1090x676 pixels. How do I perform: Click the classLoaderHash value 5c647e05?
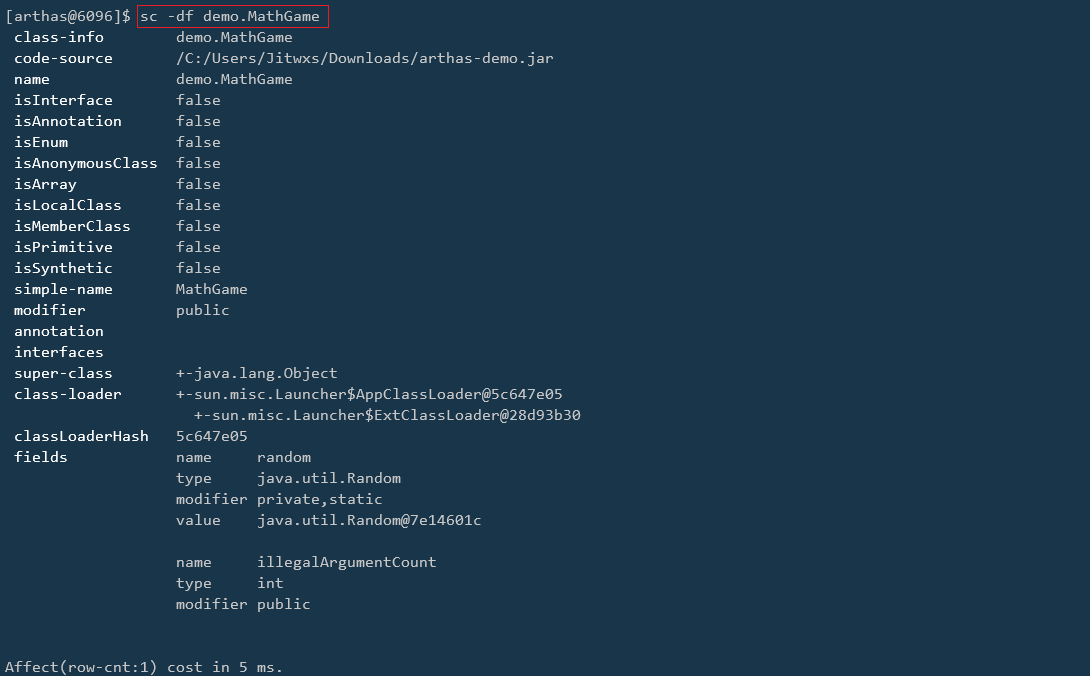click(x=211, y=436)
